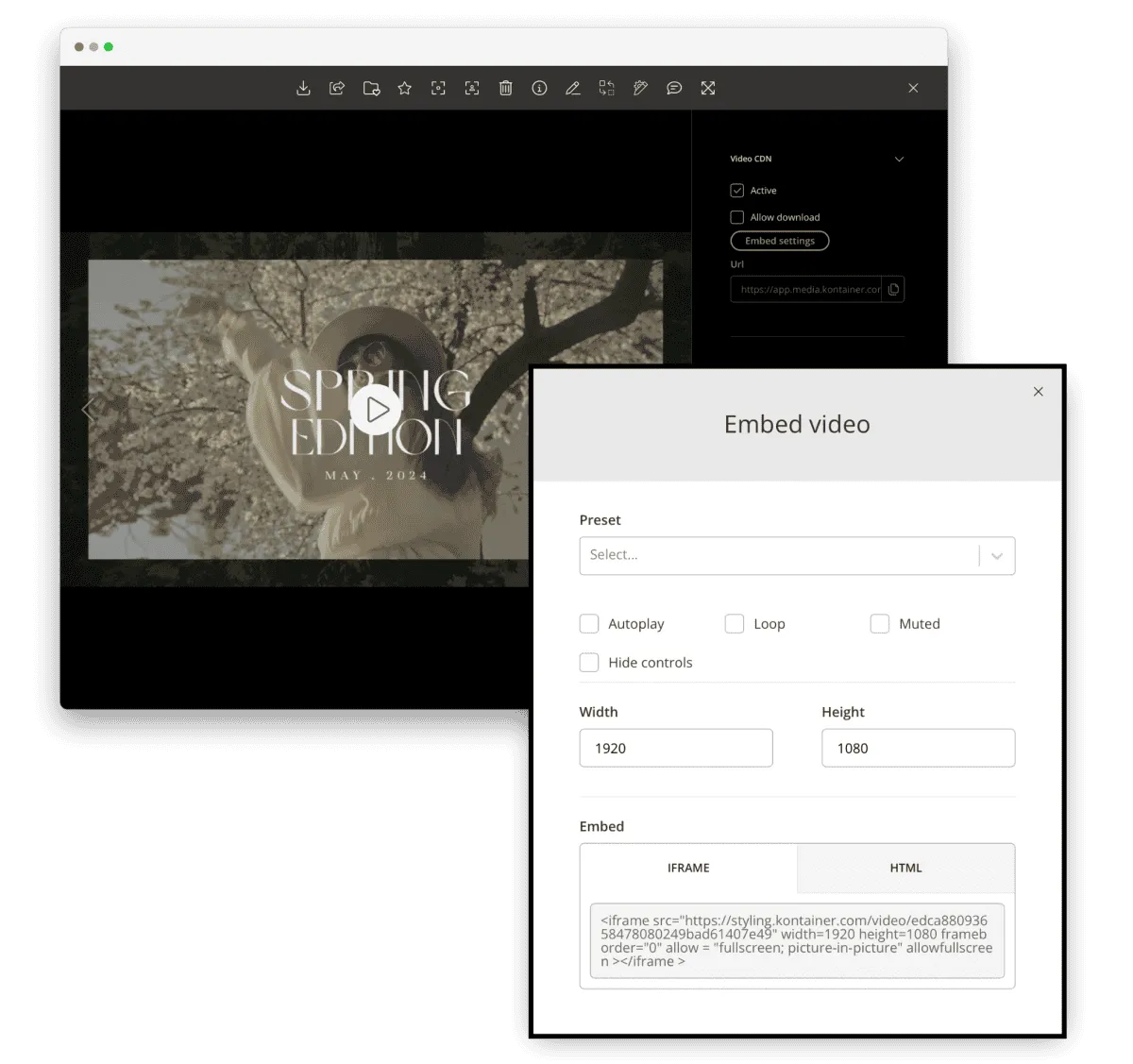Open Embed settings

point(780,241)
